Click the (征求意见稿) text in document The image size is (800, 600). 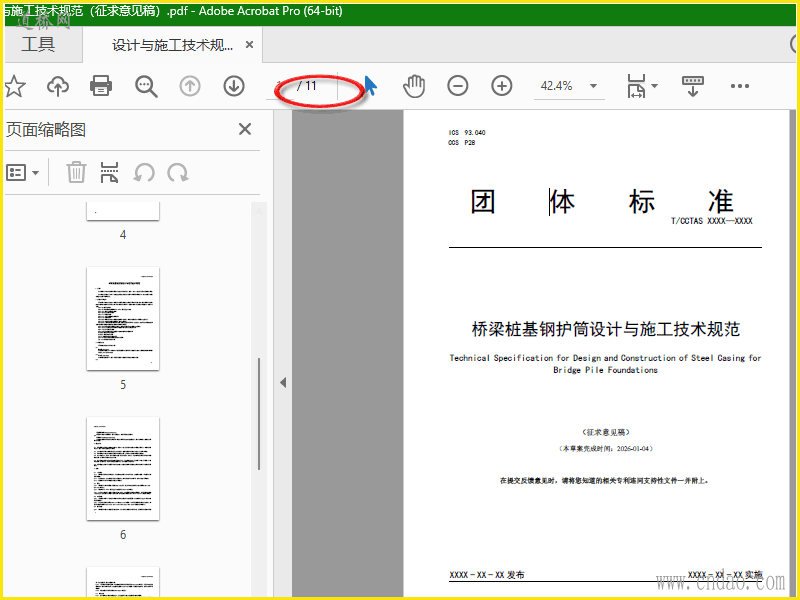[x=606, y=432]
